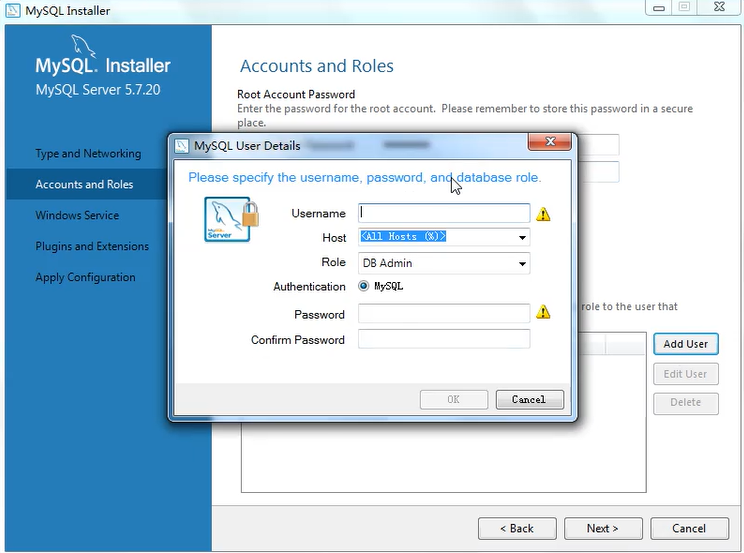Close the MySQL User Details dialog
Viewport: 744px width, 553px height.
pos(549,141)
